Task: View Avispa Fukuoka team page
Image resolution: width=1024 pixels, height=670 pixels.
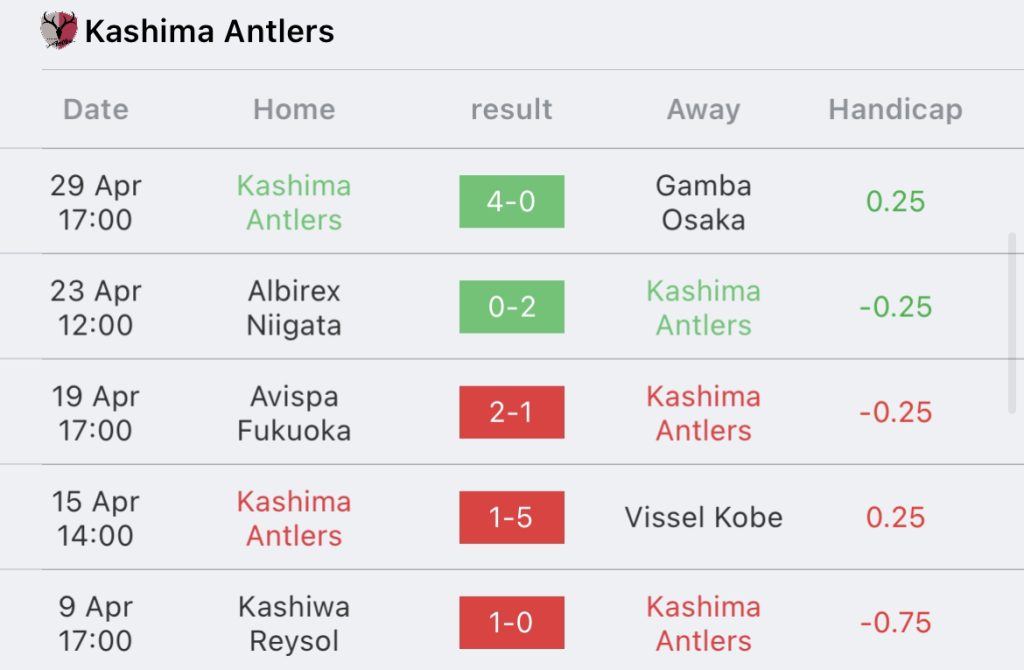Action: [x=294, y=413]
